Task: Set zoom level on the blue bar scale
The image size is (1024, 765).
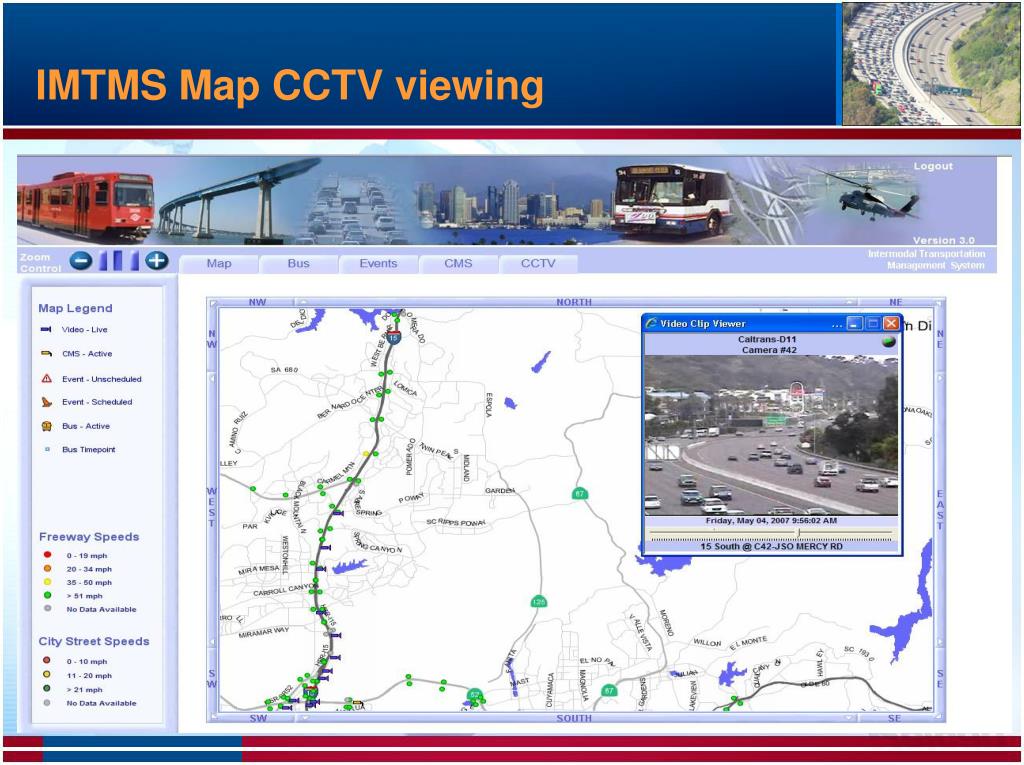Action: [x=118, y=261]
